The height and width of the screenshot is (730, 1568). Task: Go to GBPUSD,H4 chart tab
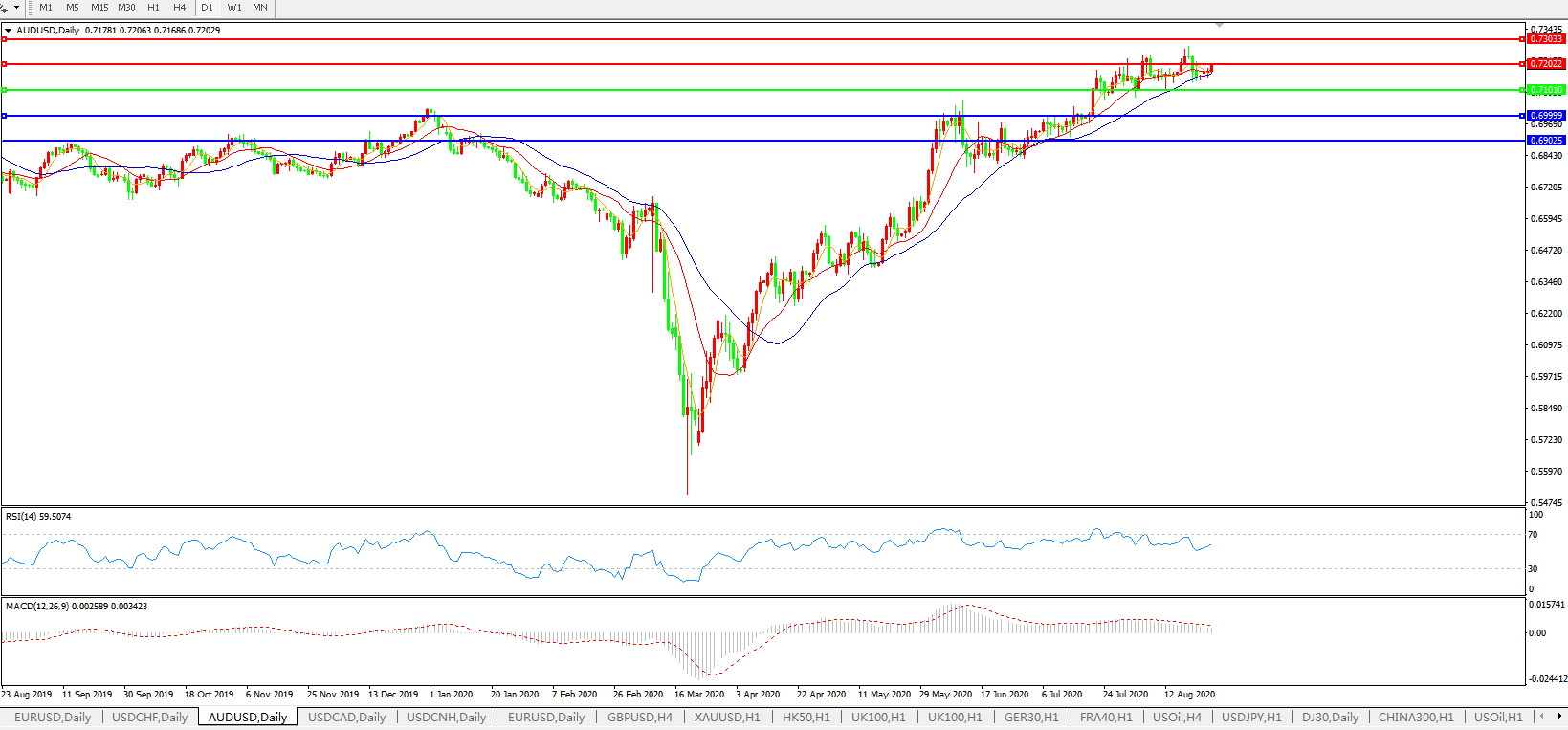click(639, 717)
